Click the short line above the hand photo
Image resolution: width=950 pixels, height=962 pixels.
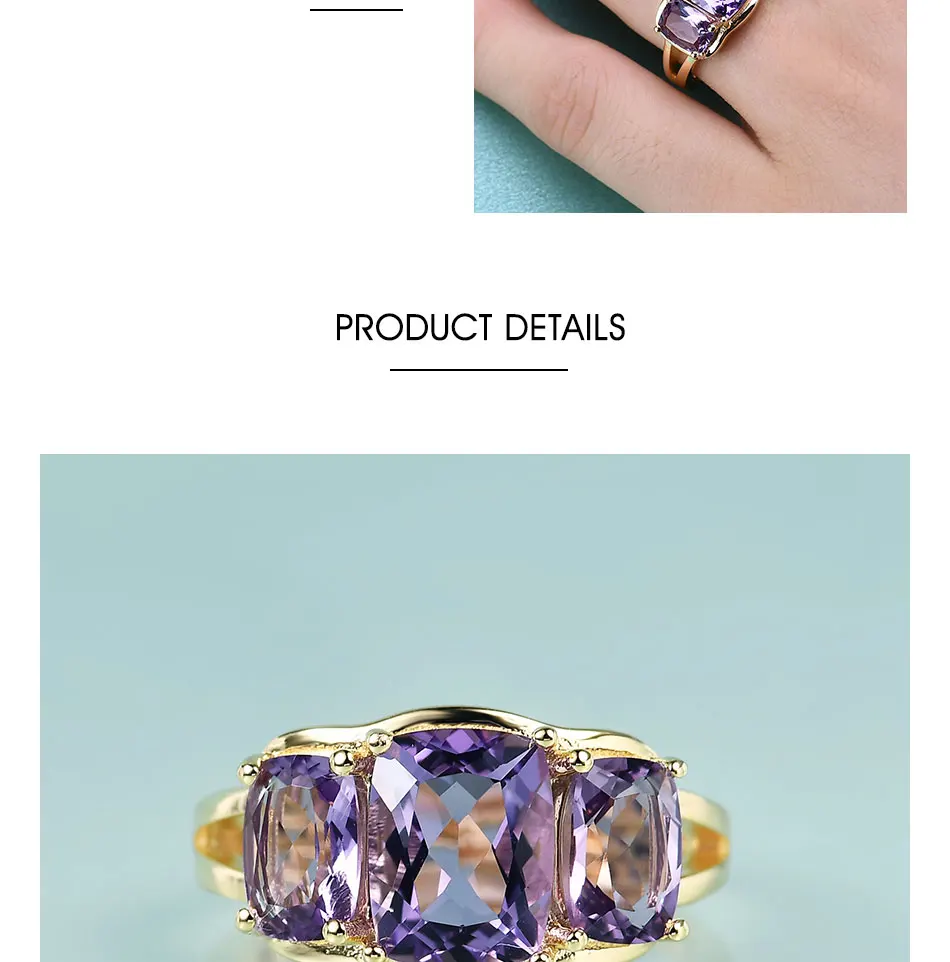click(356, 10)
